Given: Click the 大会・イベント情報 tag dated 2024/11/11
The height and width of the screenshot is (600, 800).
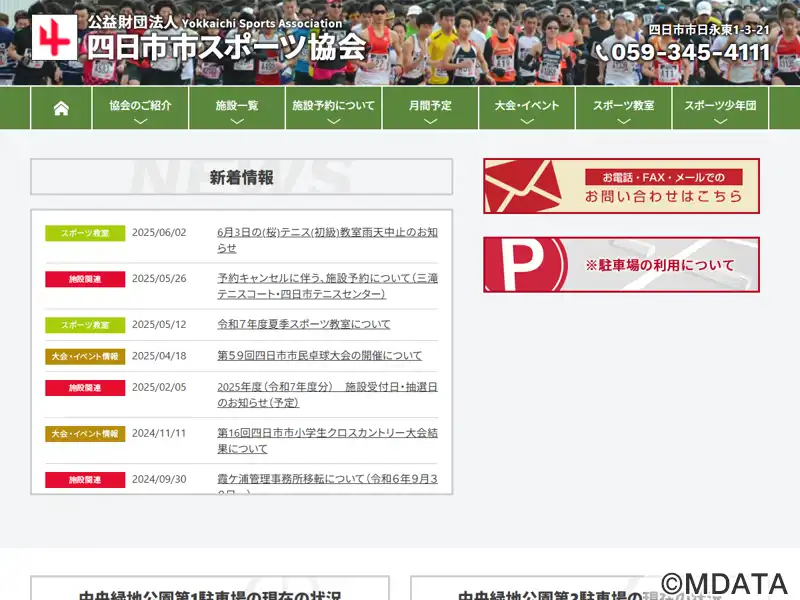Looking at the screenshot, I should pos(85,434).
